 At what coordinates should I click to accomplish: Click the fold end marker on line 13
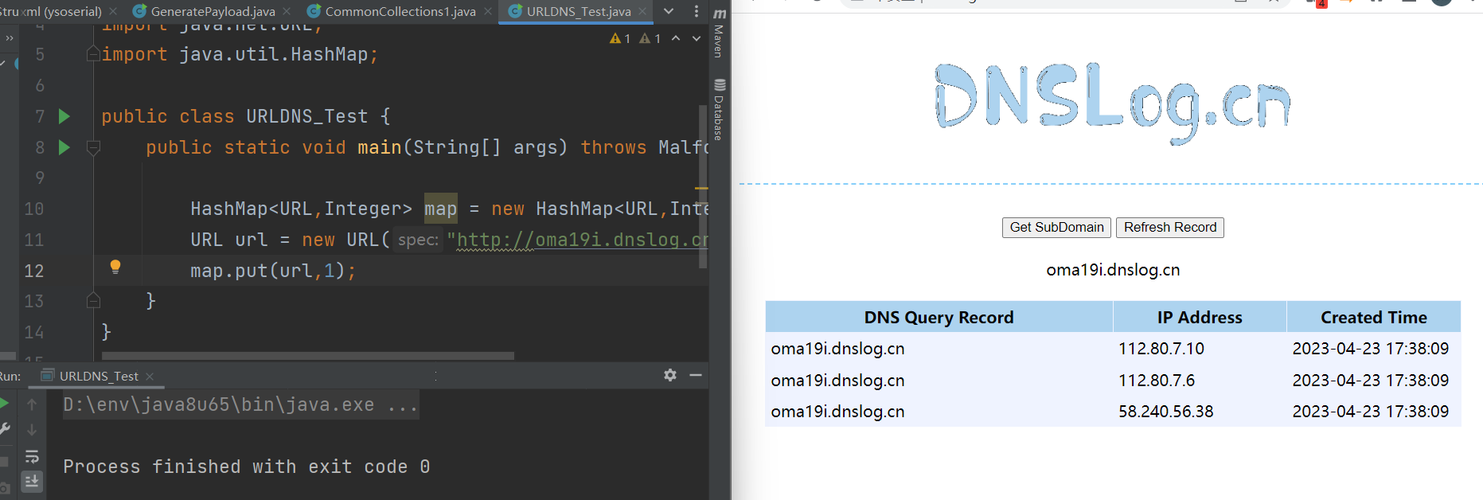[92, 299]
